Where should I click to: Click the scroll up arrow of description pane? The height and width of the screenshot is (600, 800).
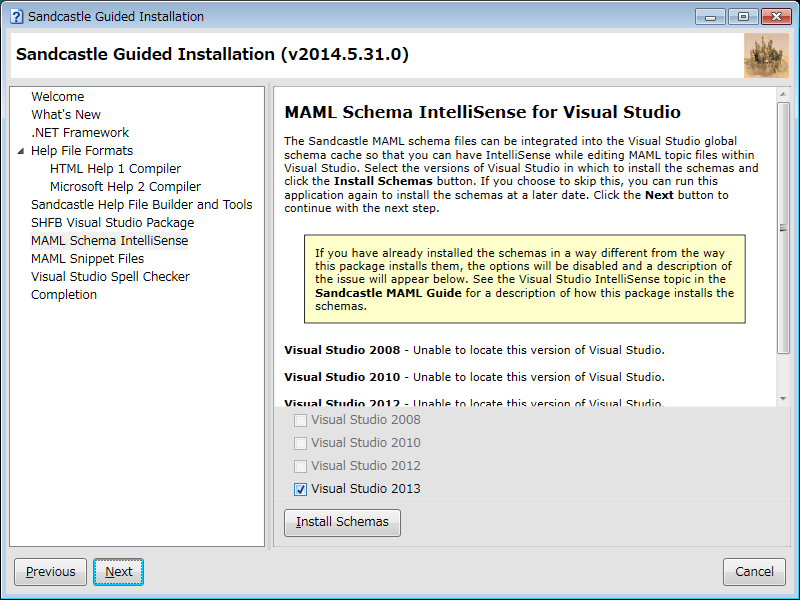pos(783,94)
